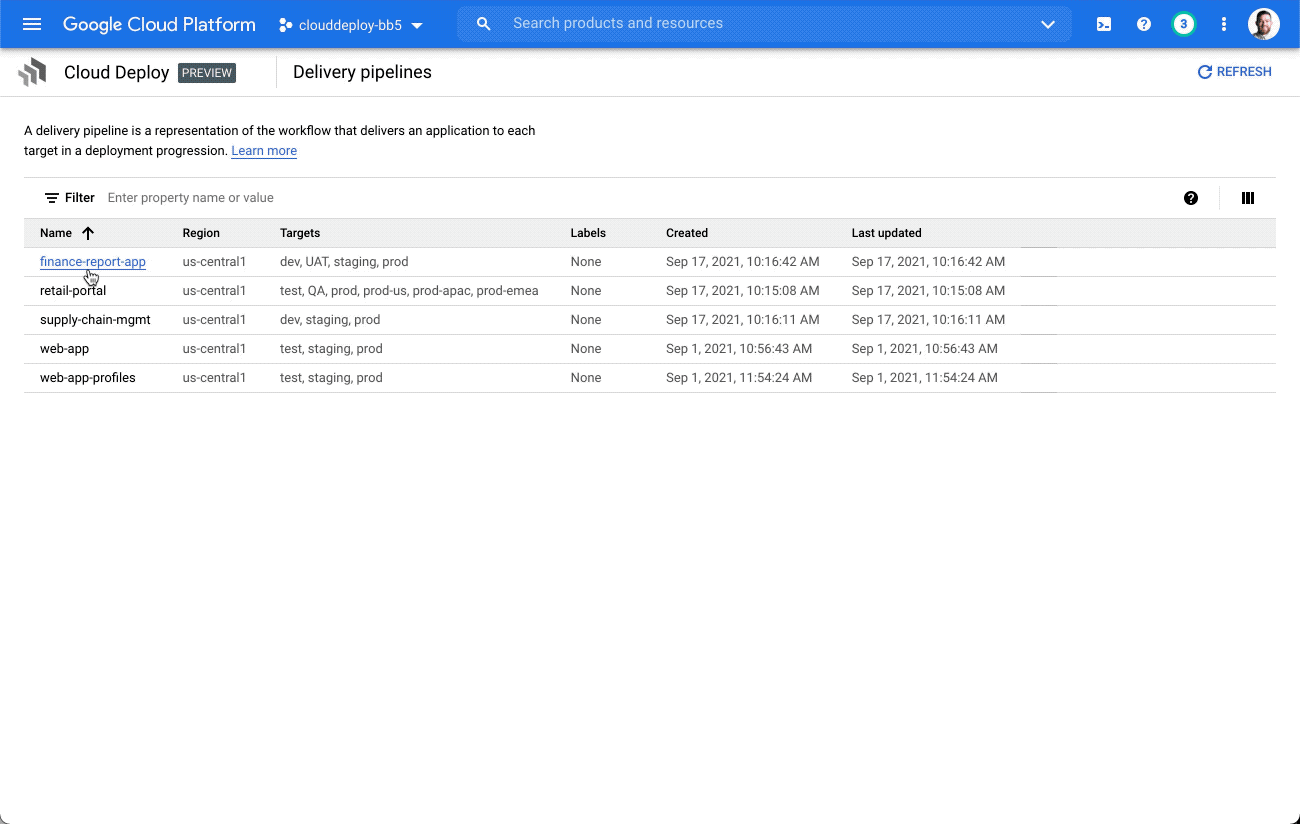The image size is (1300, 824).
Task: Focus the Search products and resources field
Action: (764, 24)
